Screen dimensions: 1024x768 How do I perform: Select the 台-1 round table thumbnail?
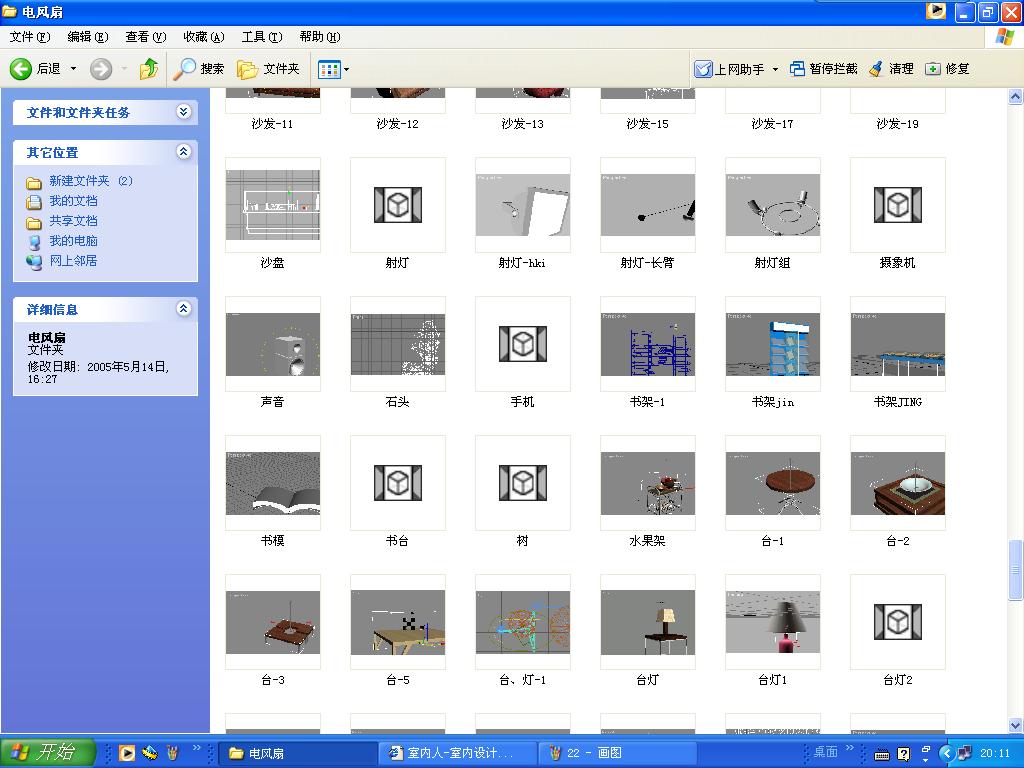[773, 483]
